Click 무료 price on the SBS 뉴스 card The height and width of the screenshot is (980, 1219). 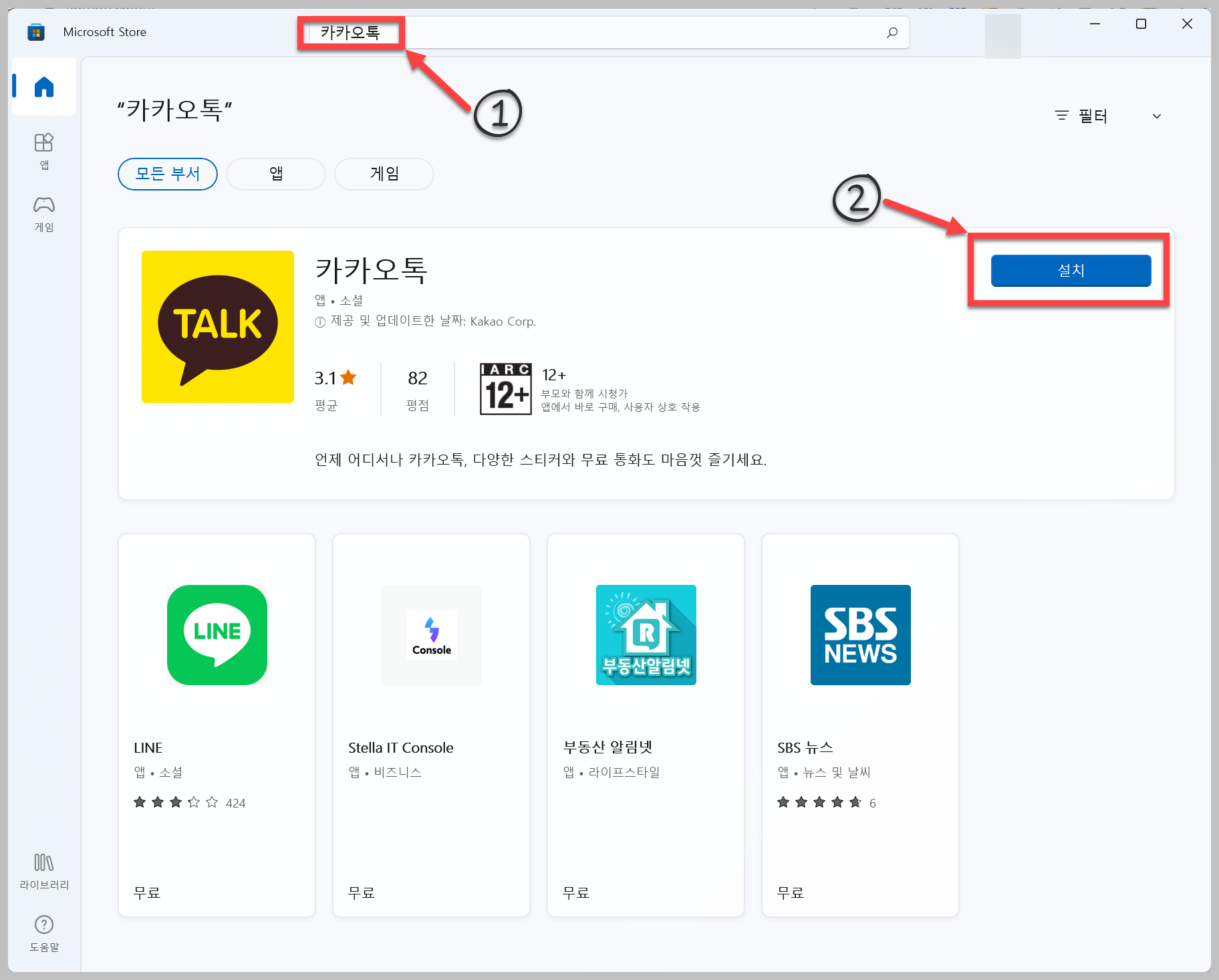(x=791, y=892)
